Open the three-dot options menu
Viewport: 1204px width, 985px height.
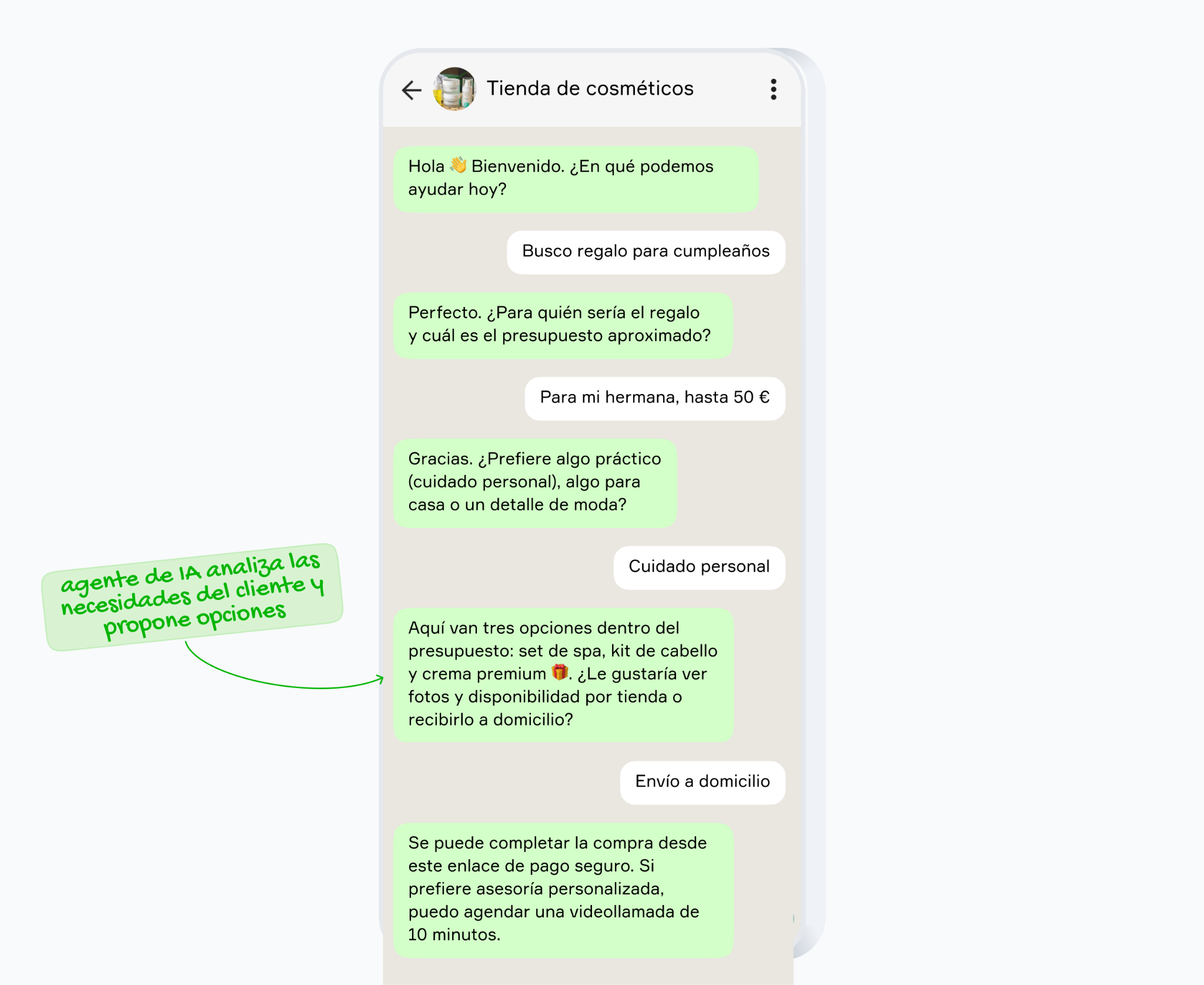(773, 89)
